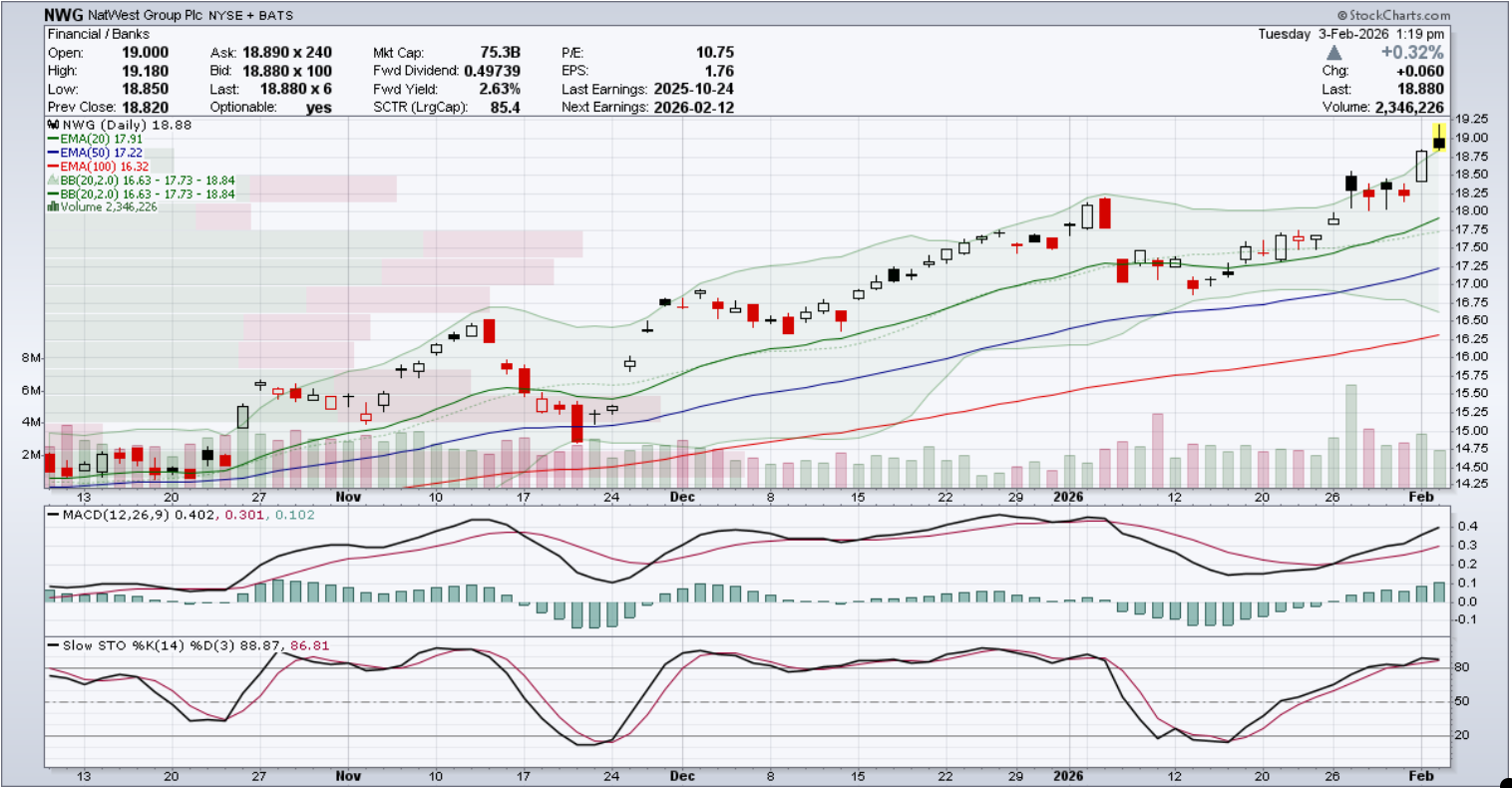Click the 6M volume axis label
Image resolution: width=1512 pixels, height=788 pixels.
[x=30, y=390]
